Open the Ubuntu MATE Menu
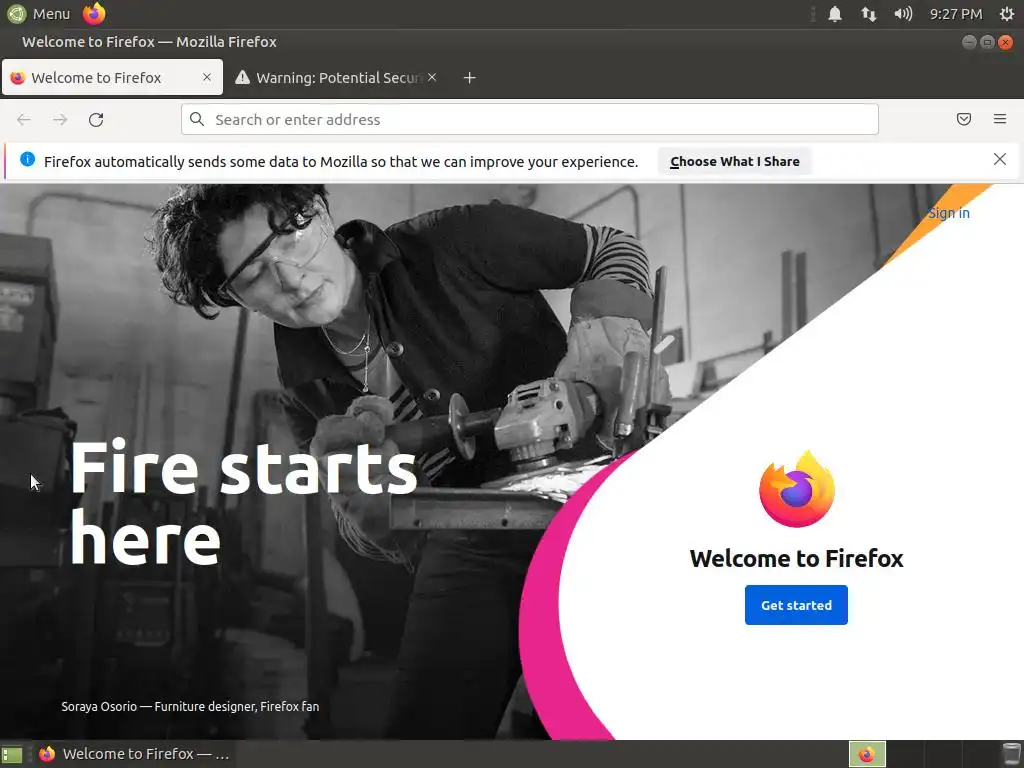The height and width of the screenshot is (768, 1024). (39, 14)
